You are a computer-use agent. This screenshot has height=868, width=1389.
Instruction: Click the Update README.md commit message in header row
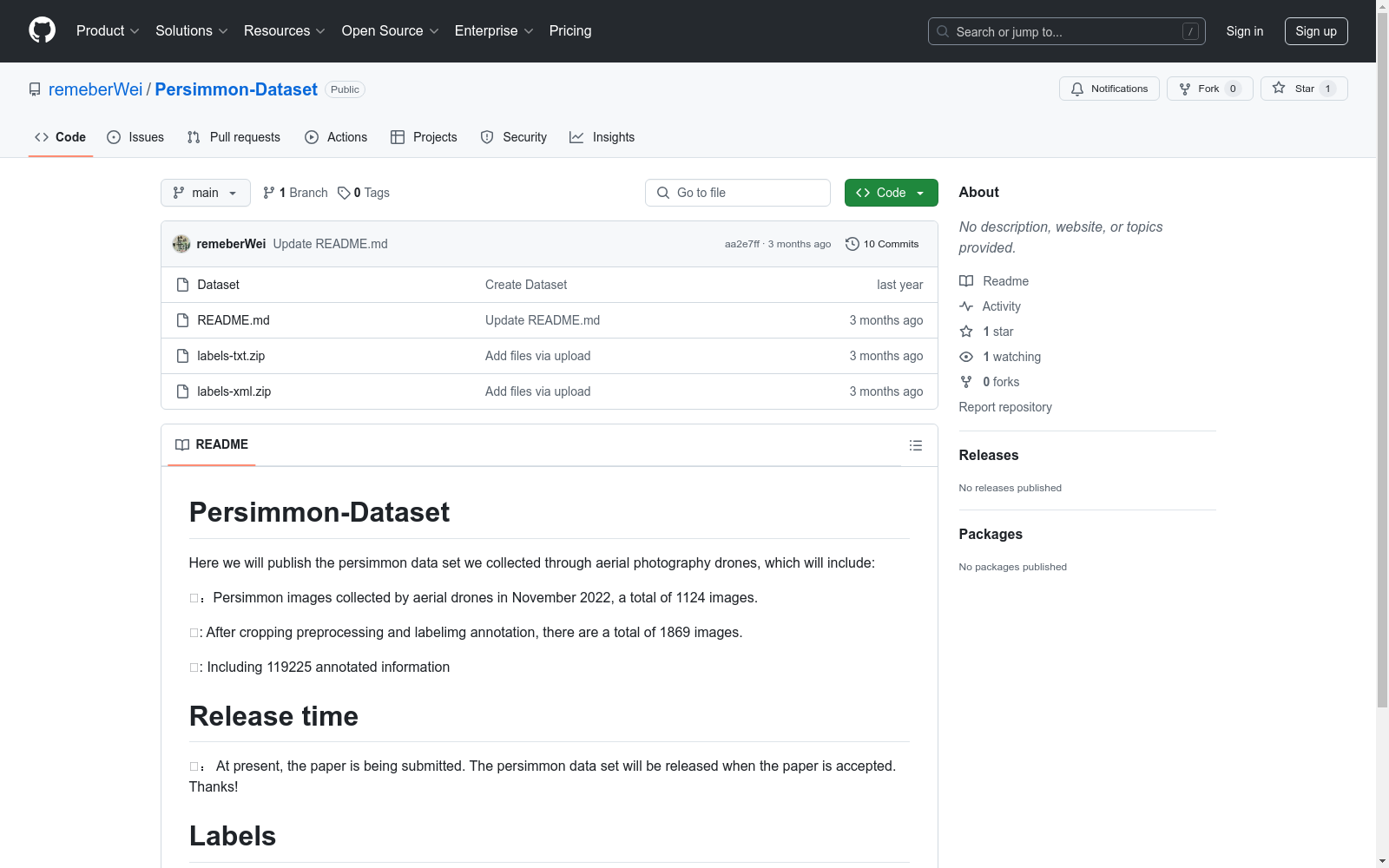click(331, 244)
